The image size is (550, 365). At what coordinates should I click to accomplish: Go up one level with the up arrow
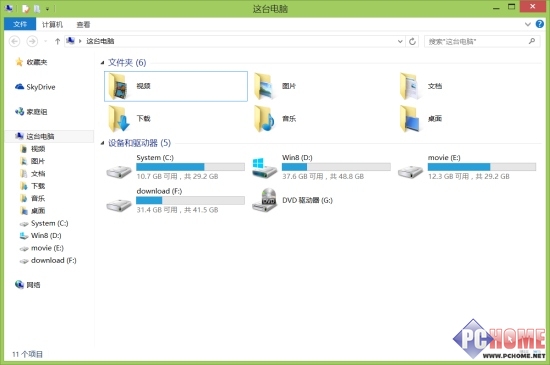(x=57, y=41)
